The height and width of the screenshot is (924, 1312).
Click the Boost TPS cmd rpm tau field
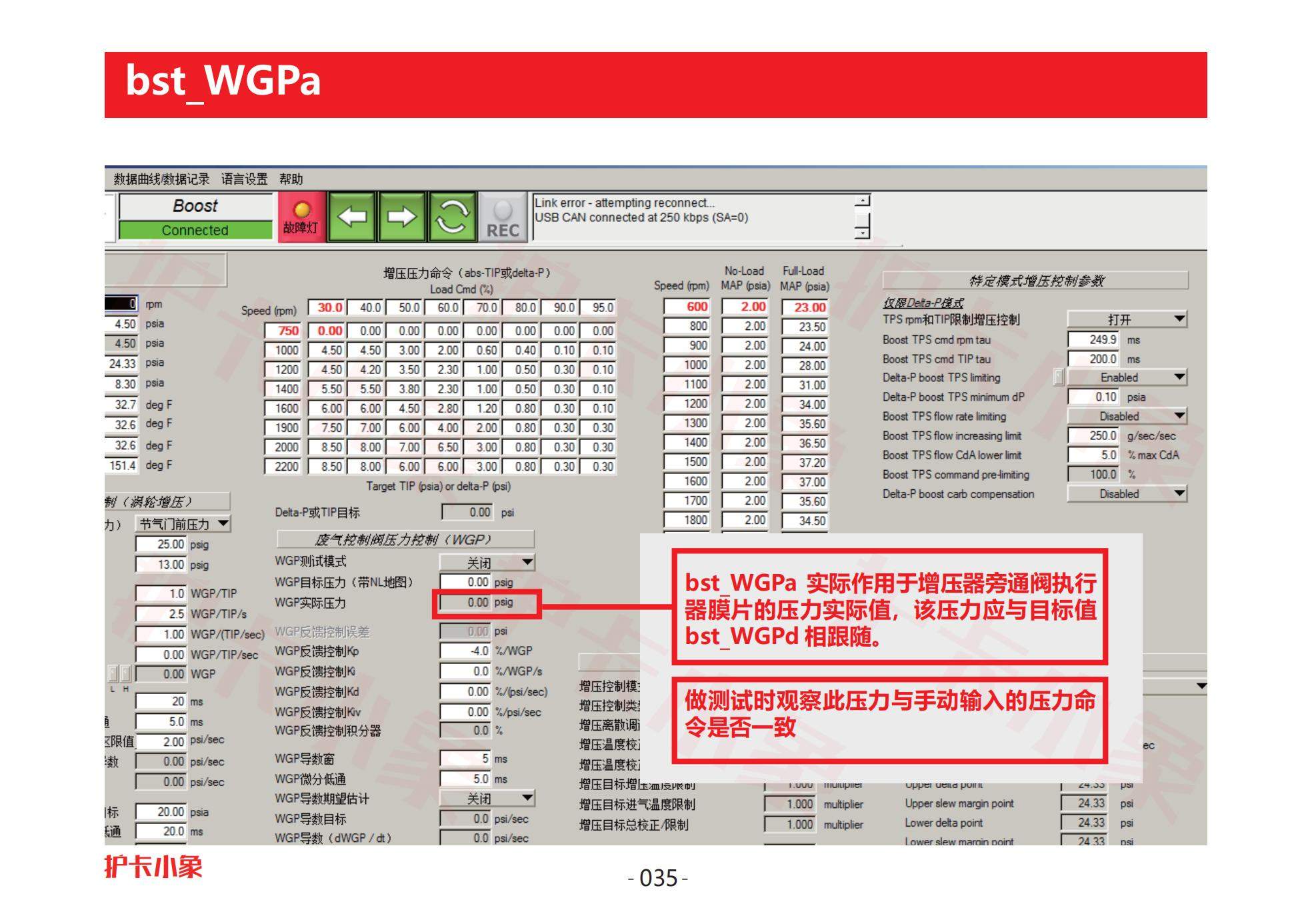click(x=1094, y=339)
